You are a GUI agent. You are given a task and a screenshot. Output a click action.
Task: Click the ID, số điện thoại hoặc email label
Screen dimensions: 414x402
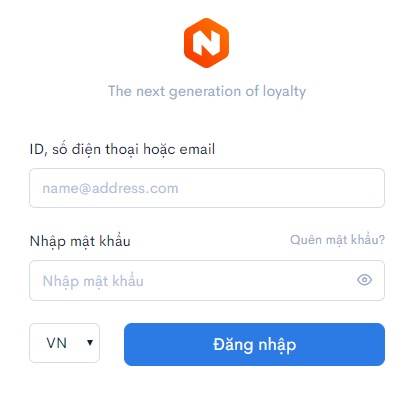(122, 149)
